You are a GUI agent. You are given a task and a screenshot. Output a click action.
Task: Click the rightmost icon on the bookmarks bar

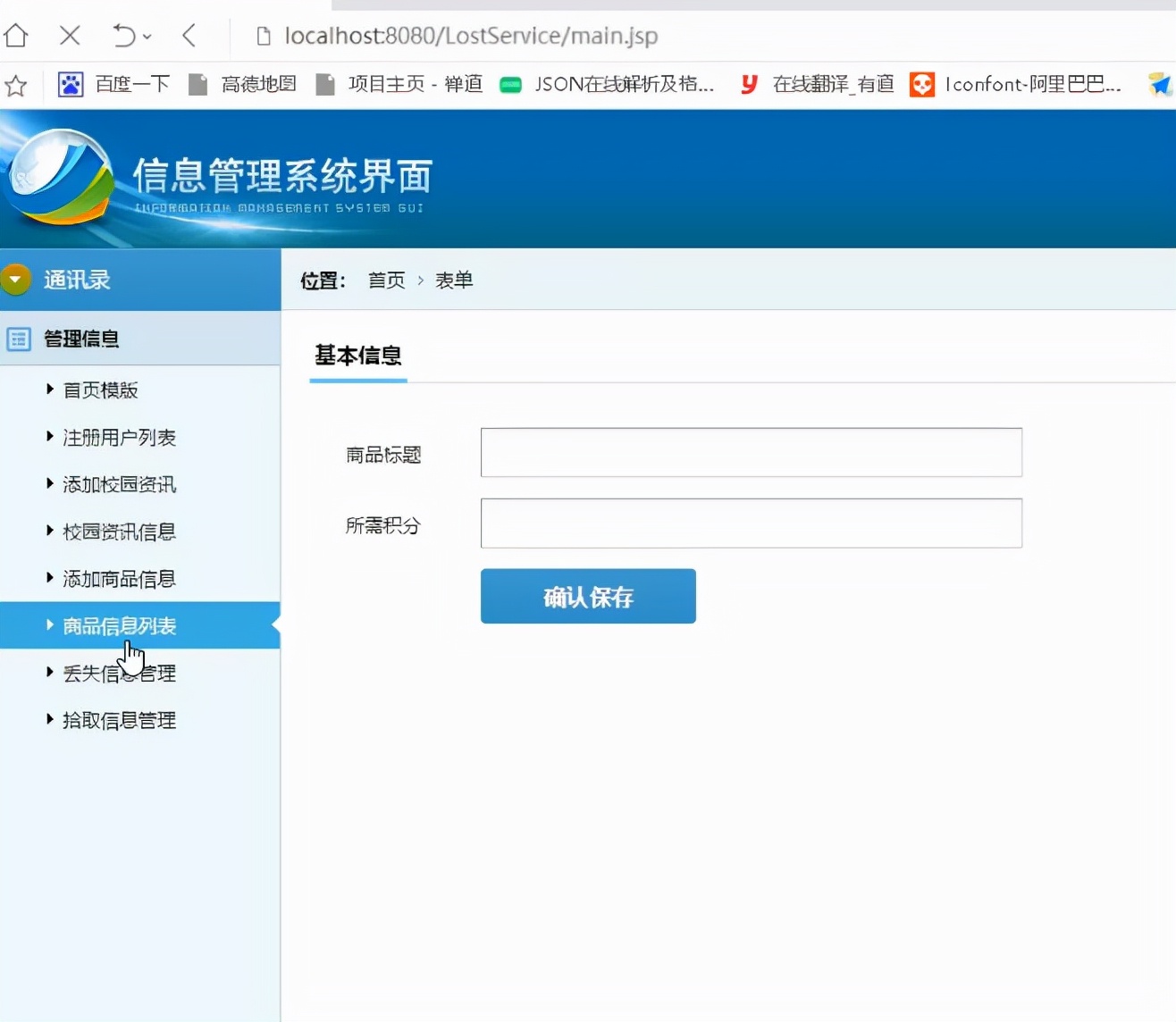point(1159,84)
